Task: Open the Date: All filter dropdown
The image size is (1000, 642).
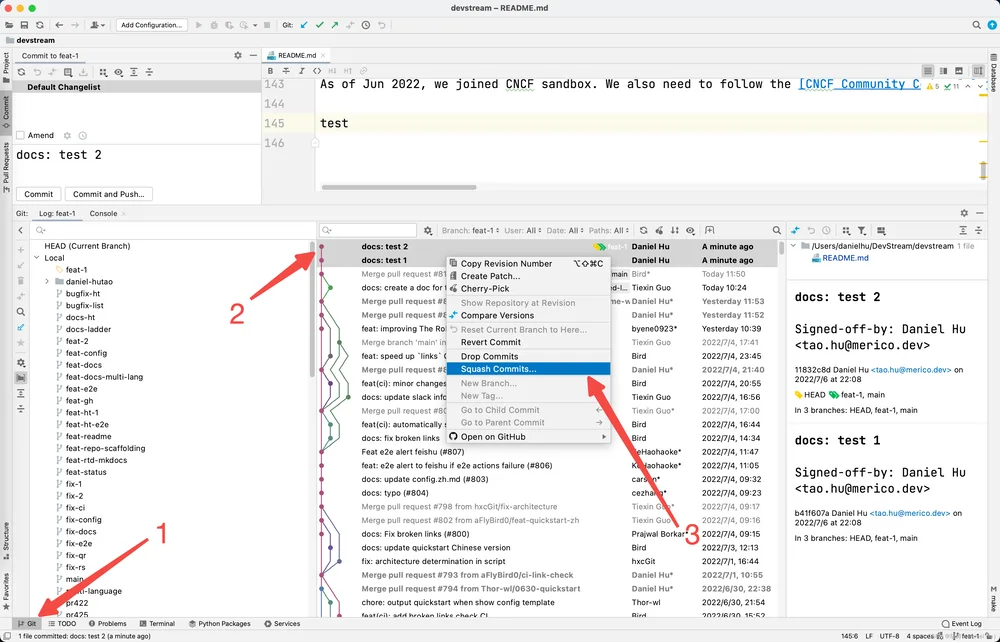Action: click(x=565, y=230)
